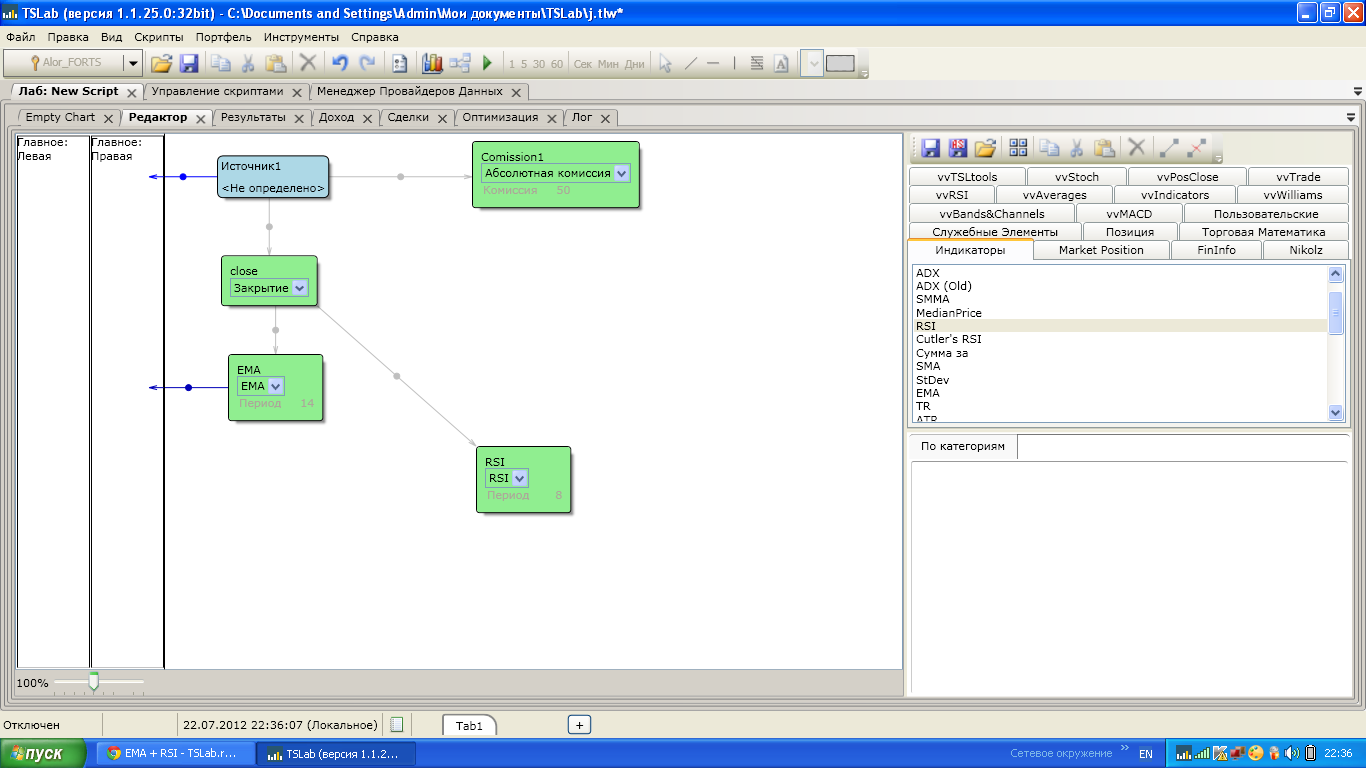Open the Закрытие dropdown in close block
The width and height of the screenshot is (1366, 768).
299,288
